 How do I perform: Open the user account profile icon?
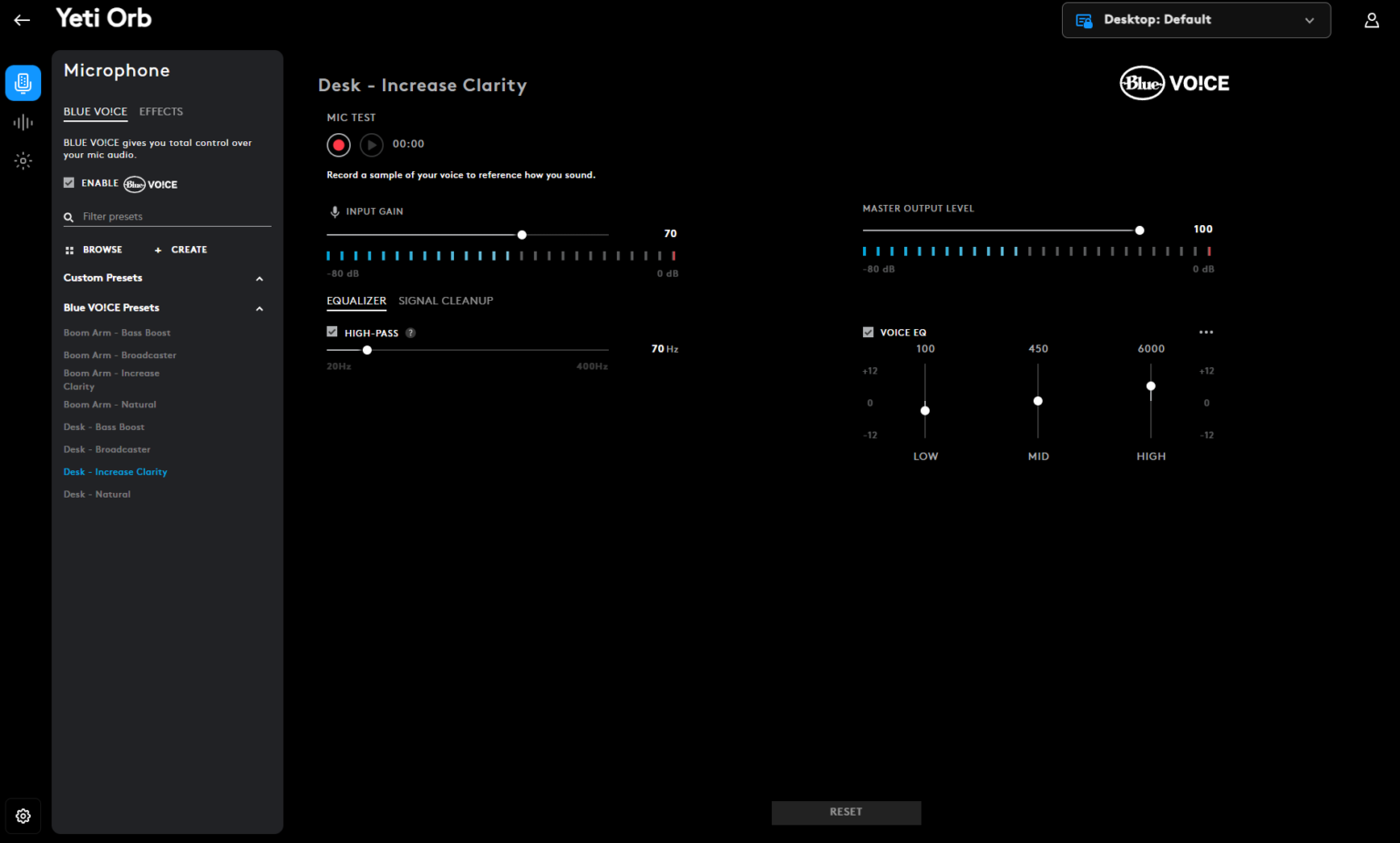click(1371, 20)
